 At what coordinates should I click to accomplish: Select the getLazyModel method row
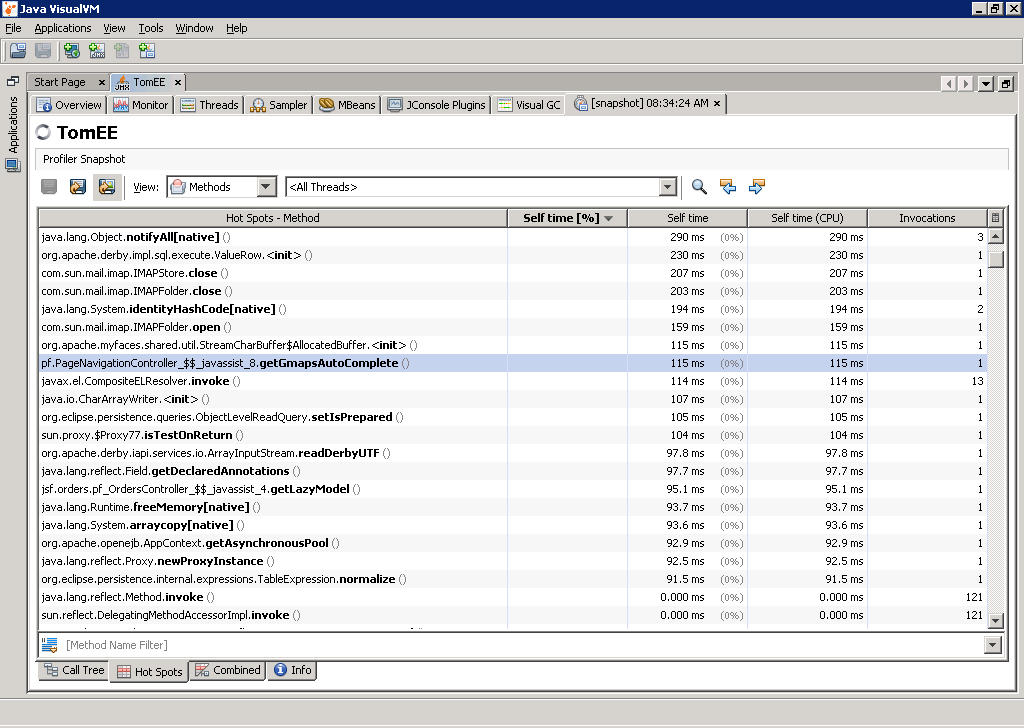point(513,489)
